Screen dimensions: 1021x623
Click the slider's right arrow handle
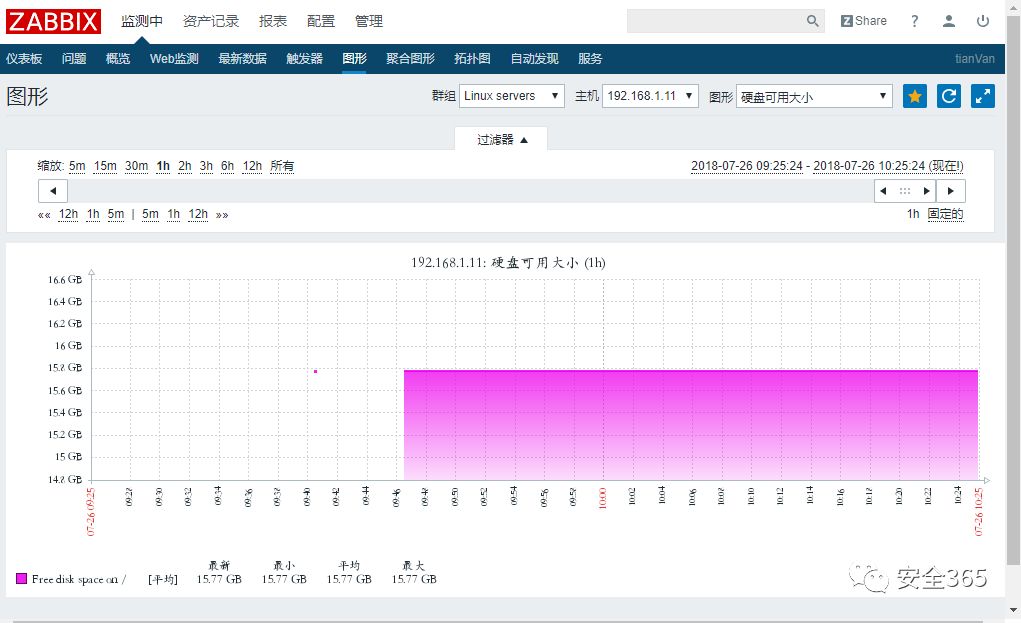[x=926, y=191]
